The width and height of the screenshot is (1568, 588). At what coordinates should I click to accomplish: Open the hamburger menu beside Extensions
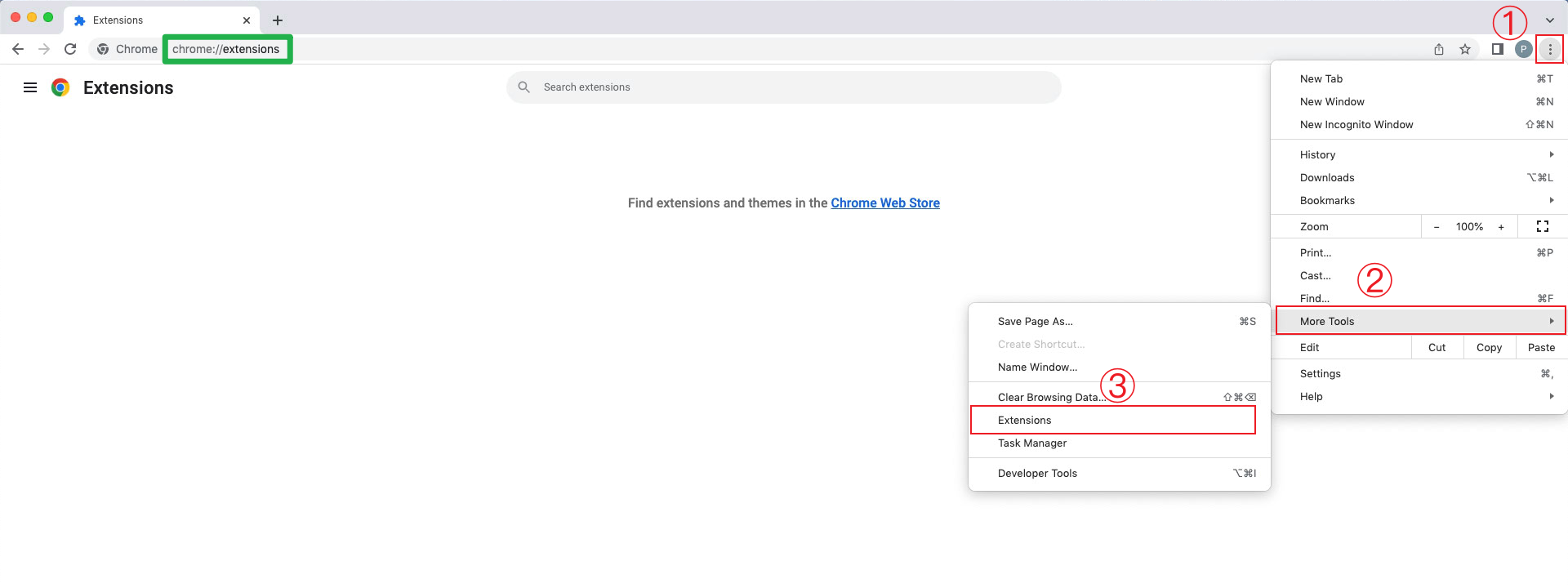(30, 87)
